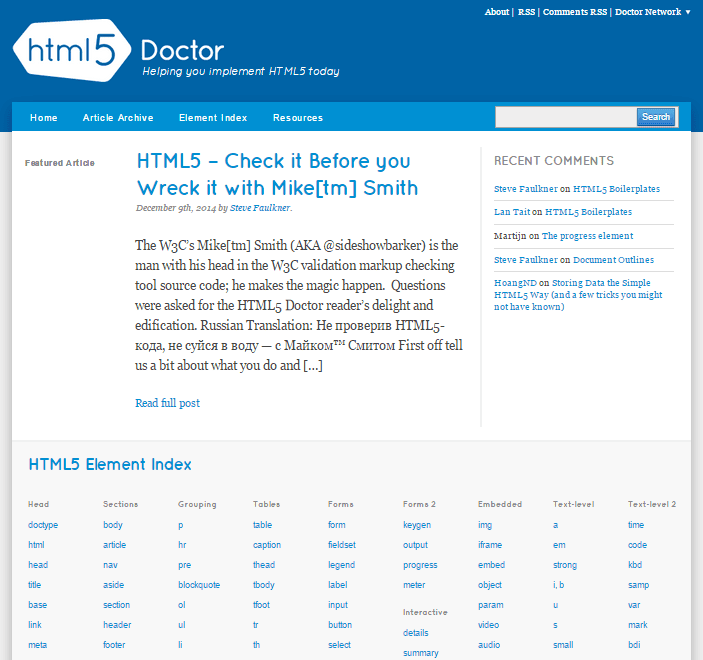Focus the site search input field

tap(566, 117)
